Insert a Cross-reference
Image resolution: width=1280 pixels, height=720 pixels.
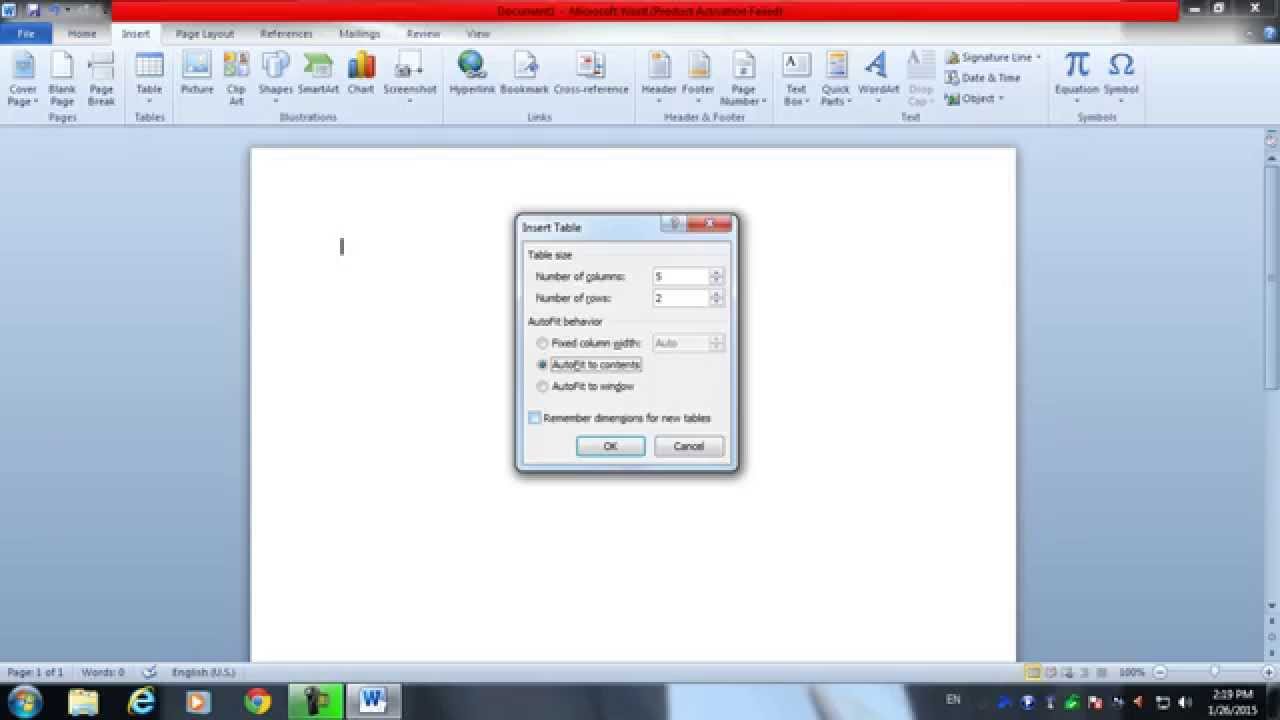591,75
